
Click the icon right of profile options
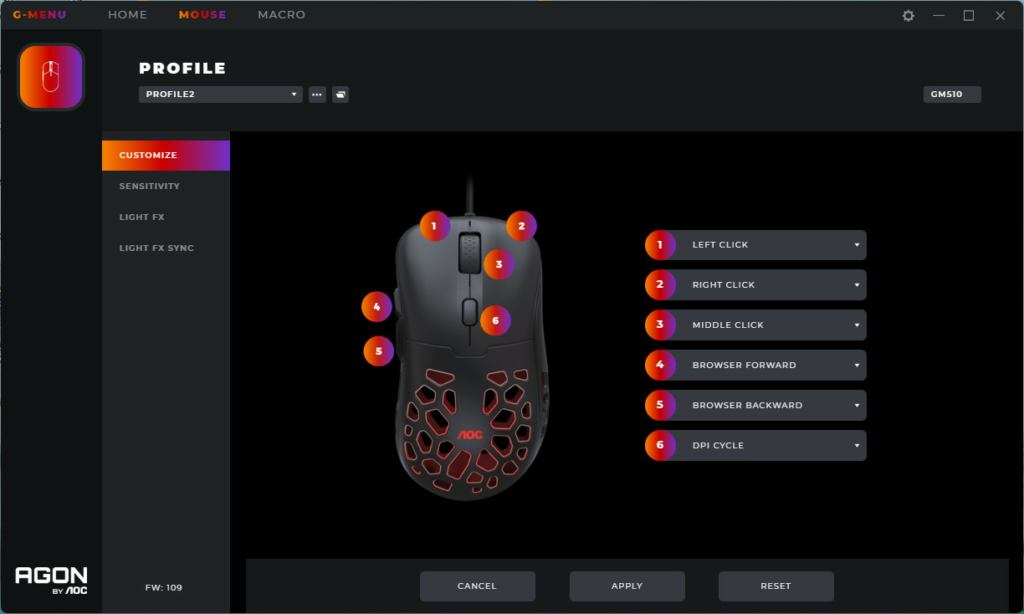click(340, 95)
